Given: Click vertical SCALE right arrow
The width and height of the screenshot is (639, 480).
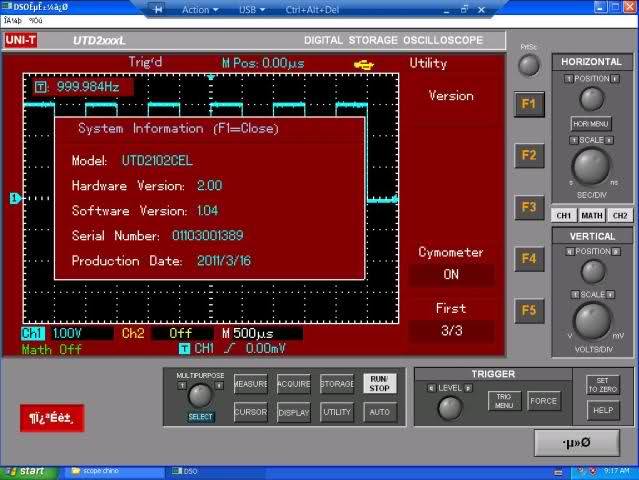Looking at the screenshot, I should [x=610, y=295].
